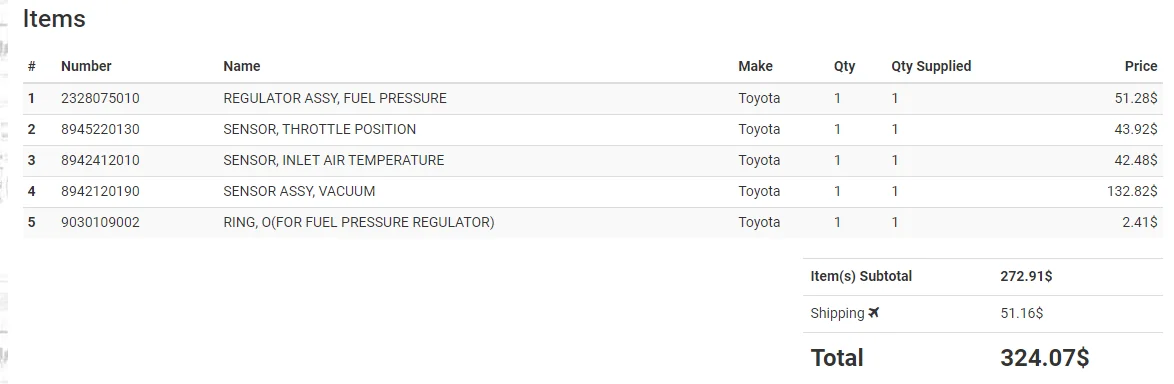Click the Item(s) Subtotal amount 272.91$

click(1027, 276)
